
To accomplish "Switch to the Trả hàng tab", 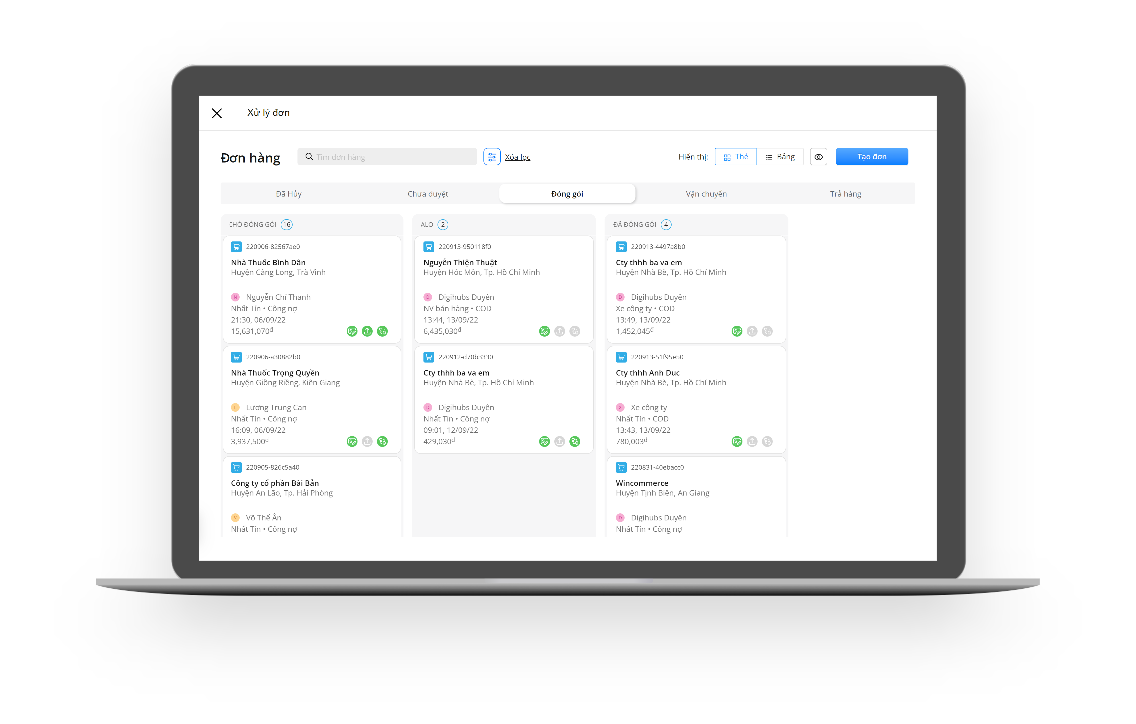I will point(844,194).
